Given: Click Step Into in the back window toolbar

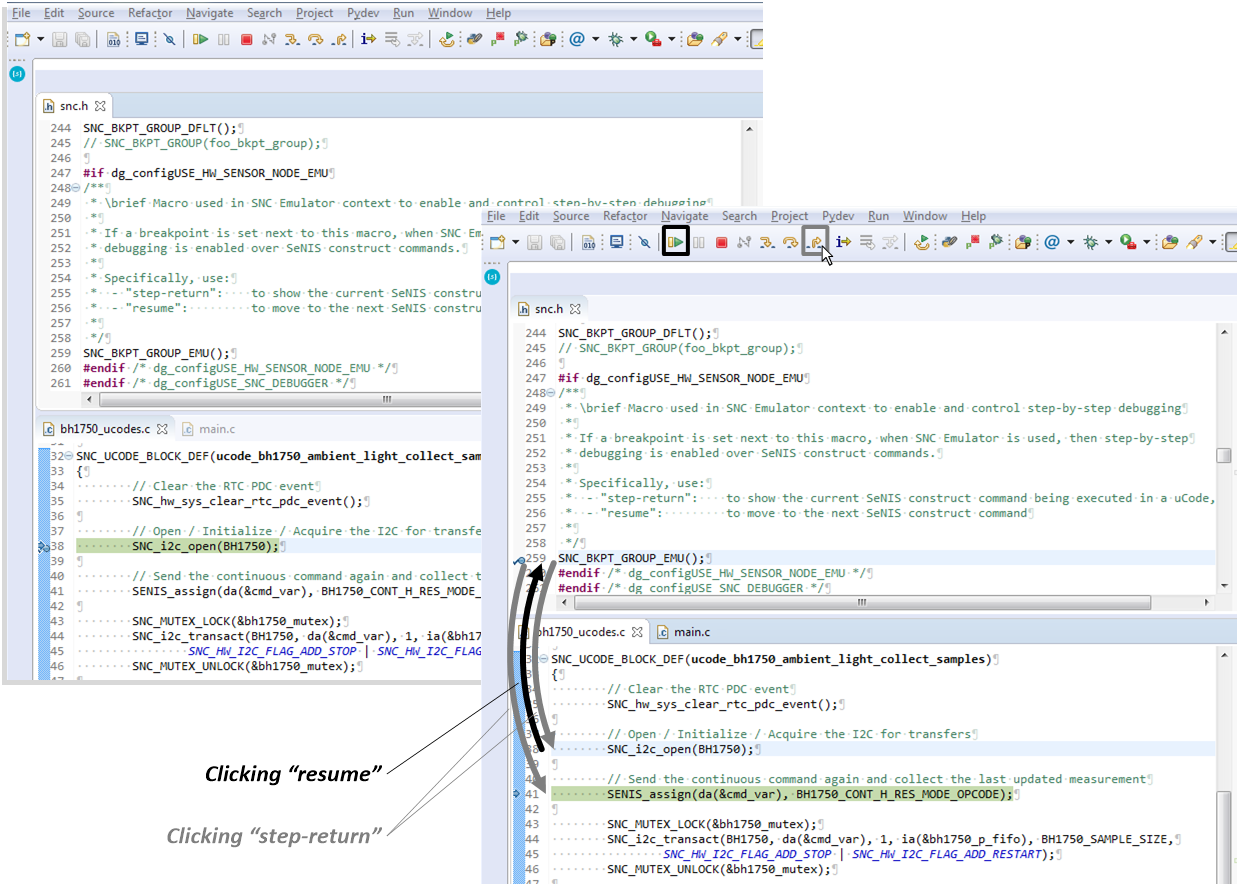Looking at the screenshot, I should click(x=291, y=39).
